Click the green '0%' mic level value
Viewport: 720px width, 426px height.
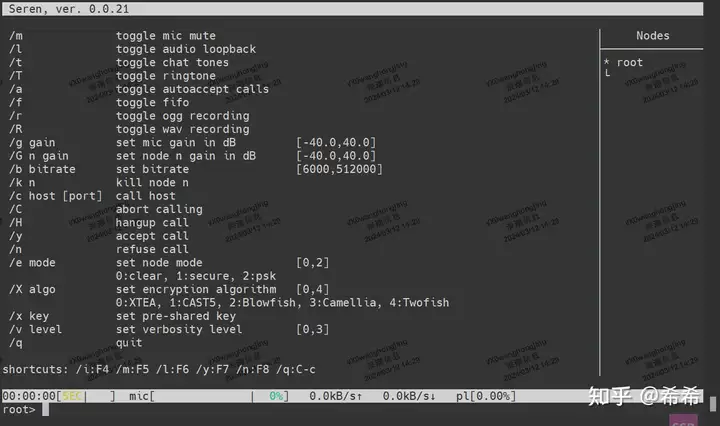click(x=276, y=396)
